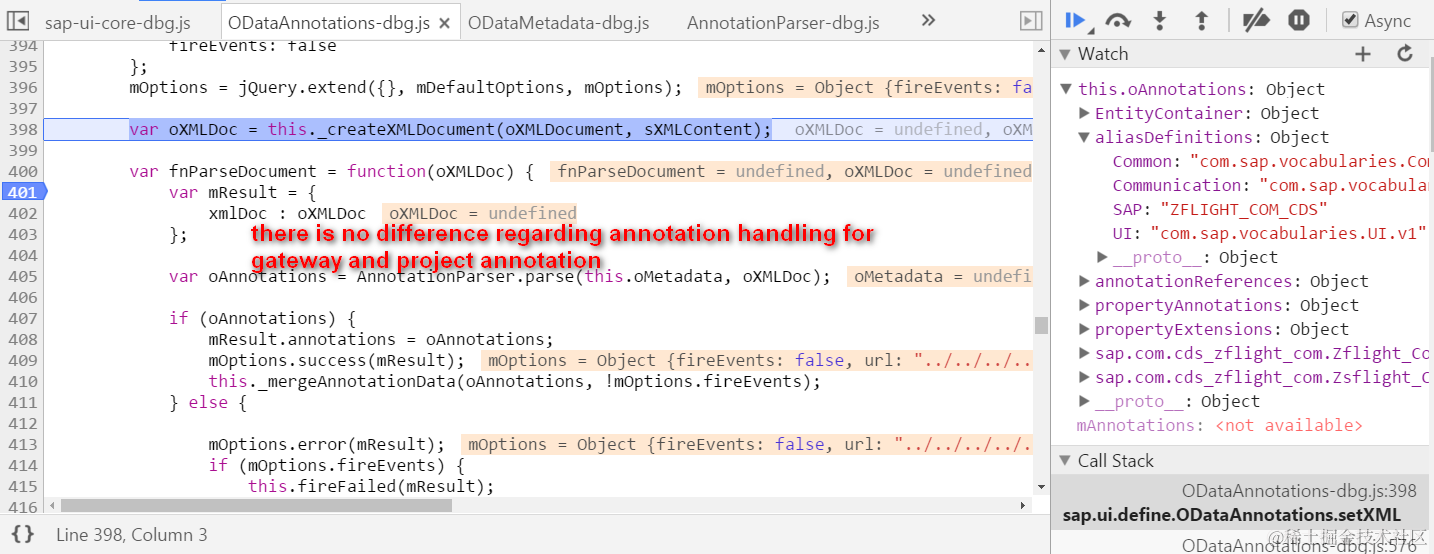Expand __proto__ under aliasDefinitions
Viewport: 1434px width, 554px height.
click(x=1102, y=257)
